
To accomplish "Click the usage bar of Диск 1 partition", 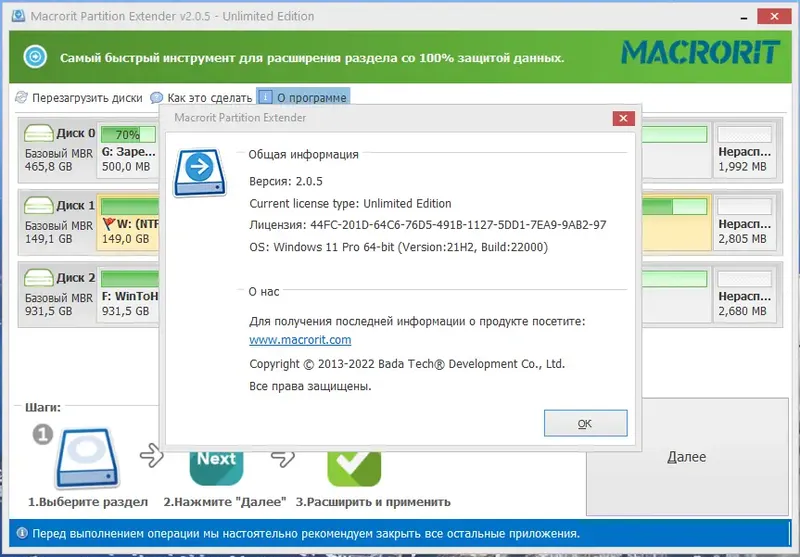I will coord(130,207).
